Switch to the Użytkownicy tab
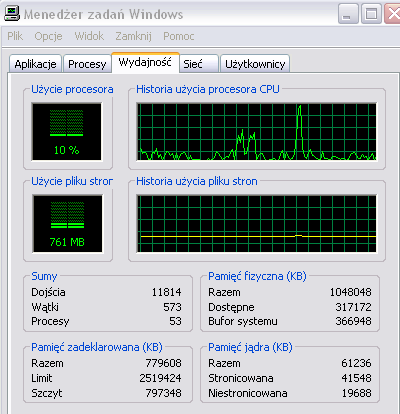 pos(255,64)
